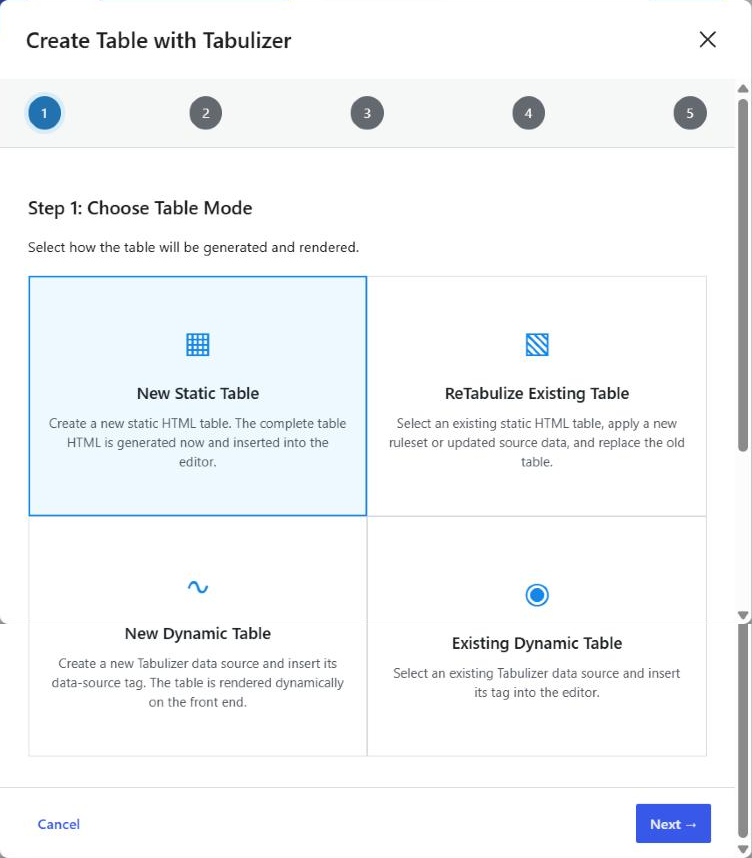Click the radio-dot Existing Dynamic Table icon
This screenshot has height=858, width=752.
(537, 595)
